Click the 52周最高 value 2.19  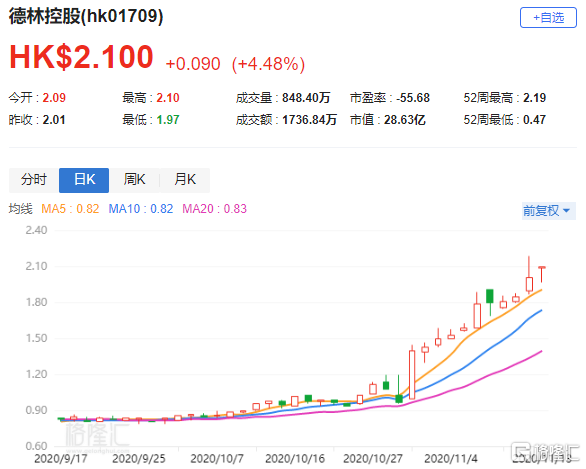coord(534,98)
